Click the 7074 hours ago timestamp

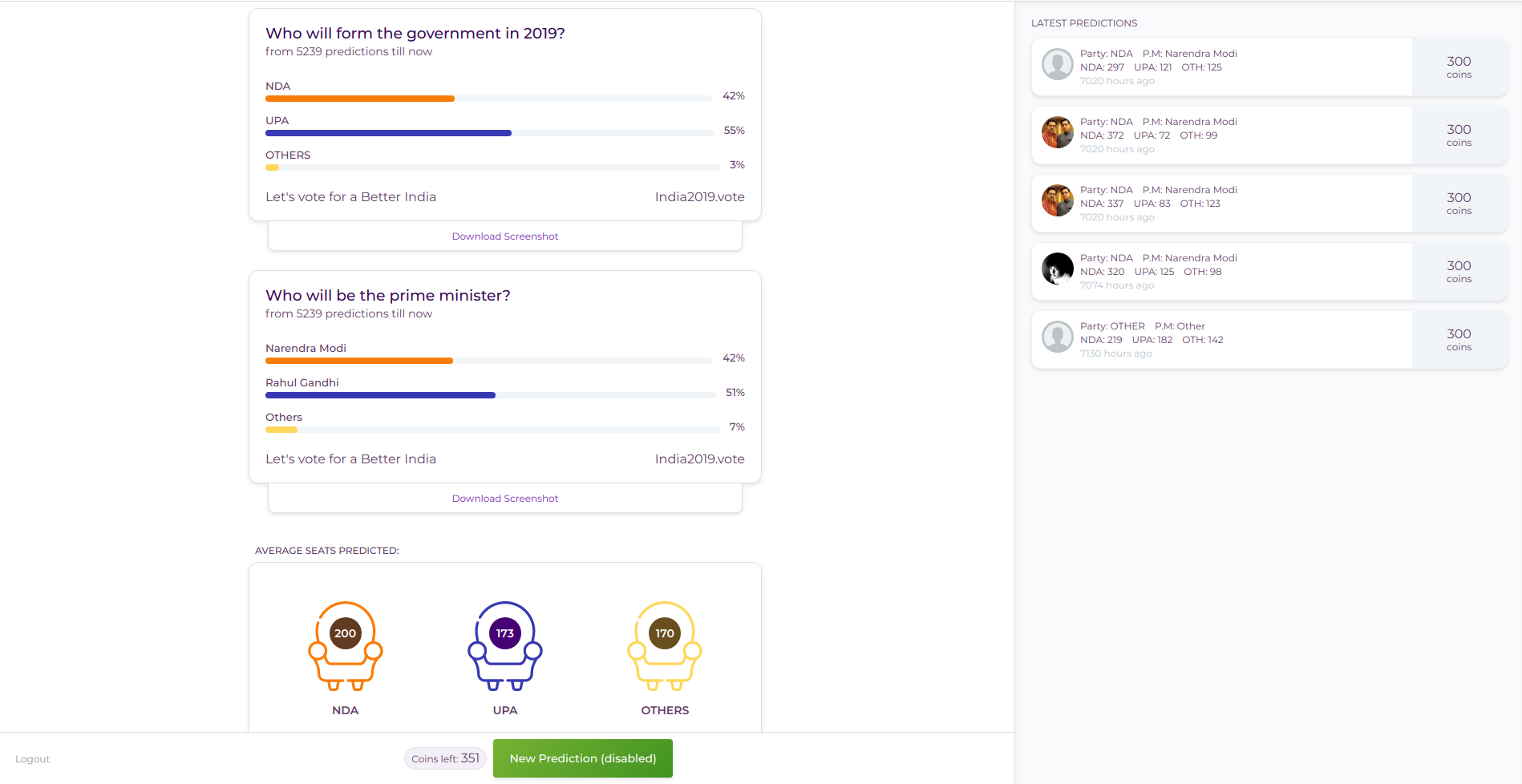point(1117,285)
